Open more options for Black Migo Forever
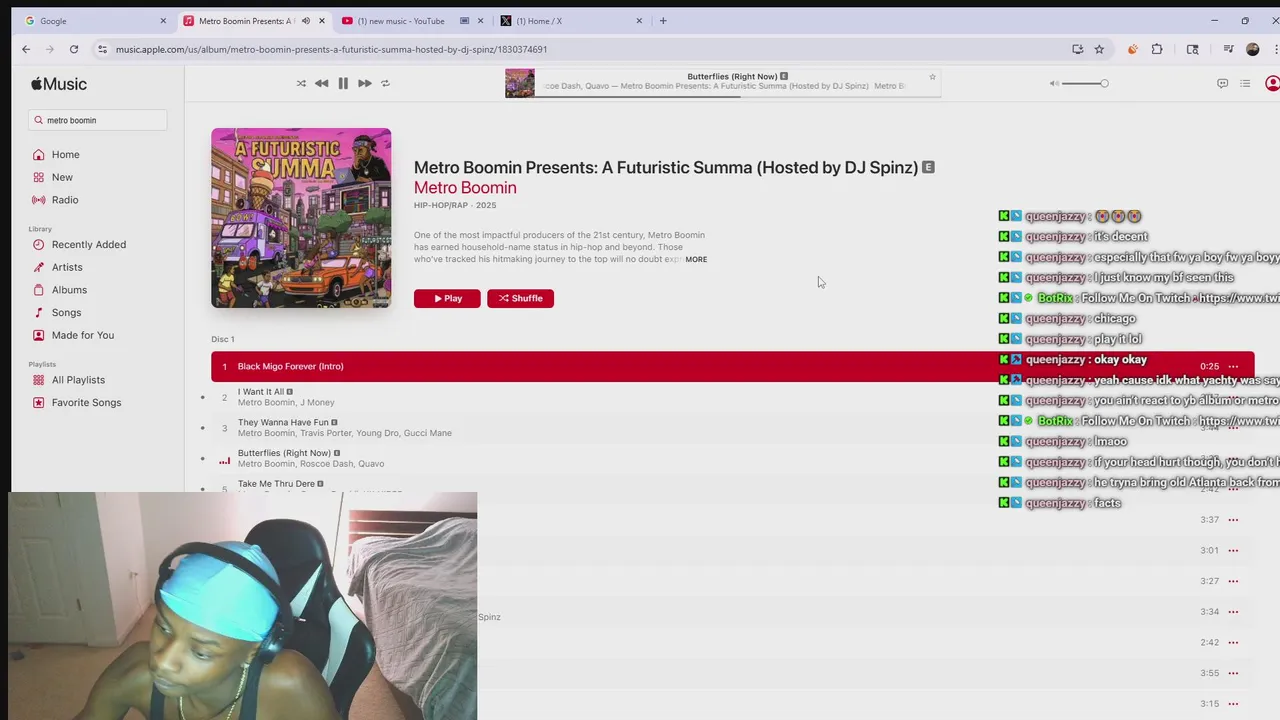 [x=1233, y=367]
